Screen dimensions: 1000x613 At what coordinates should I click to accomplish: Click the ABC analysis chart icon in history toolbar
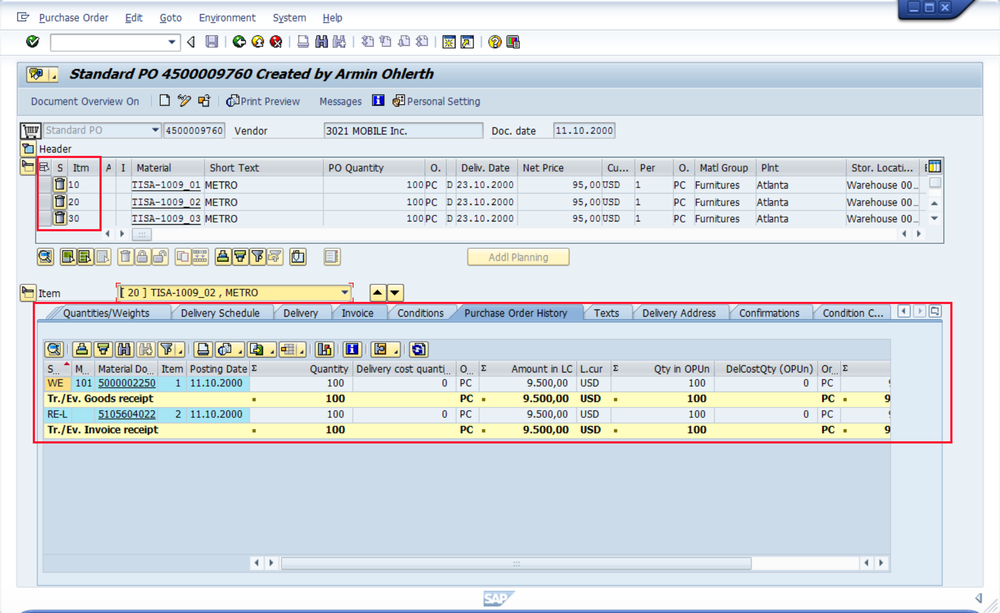coord(325,349)
